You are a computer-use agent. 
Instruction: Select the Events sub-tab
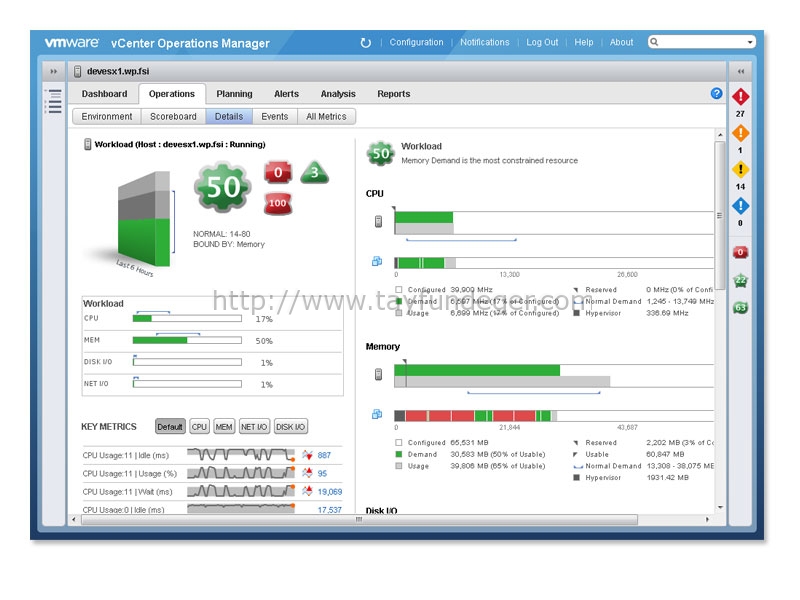tap(275, 116)
